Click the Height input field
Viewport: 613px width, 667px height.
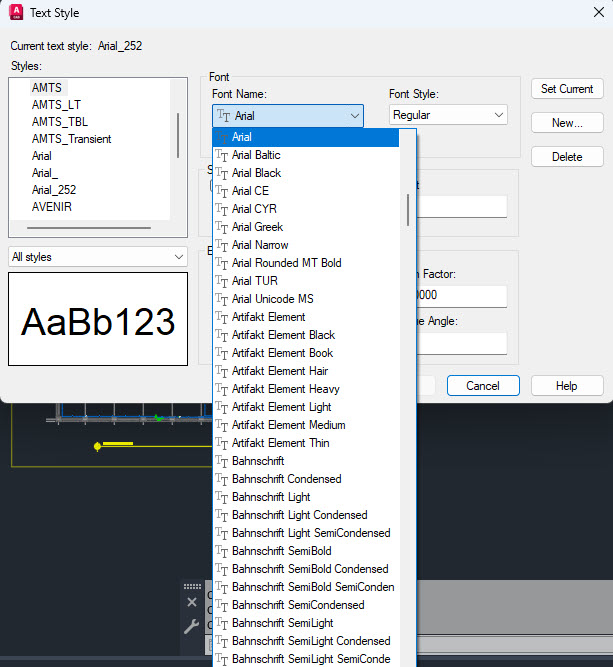pos(462,206)
